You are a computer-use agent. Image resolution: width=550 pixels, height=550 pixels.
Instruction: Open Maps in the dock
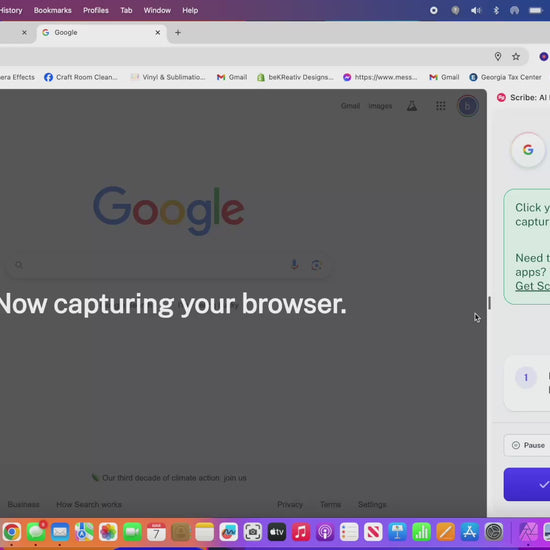click(84, 532)
